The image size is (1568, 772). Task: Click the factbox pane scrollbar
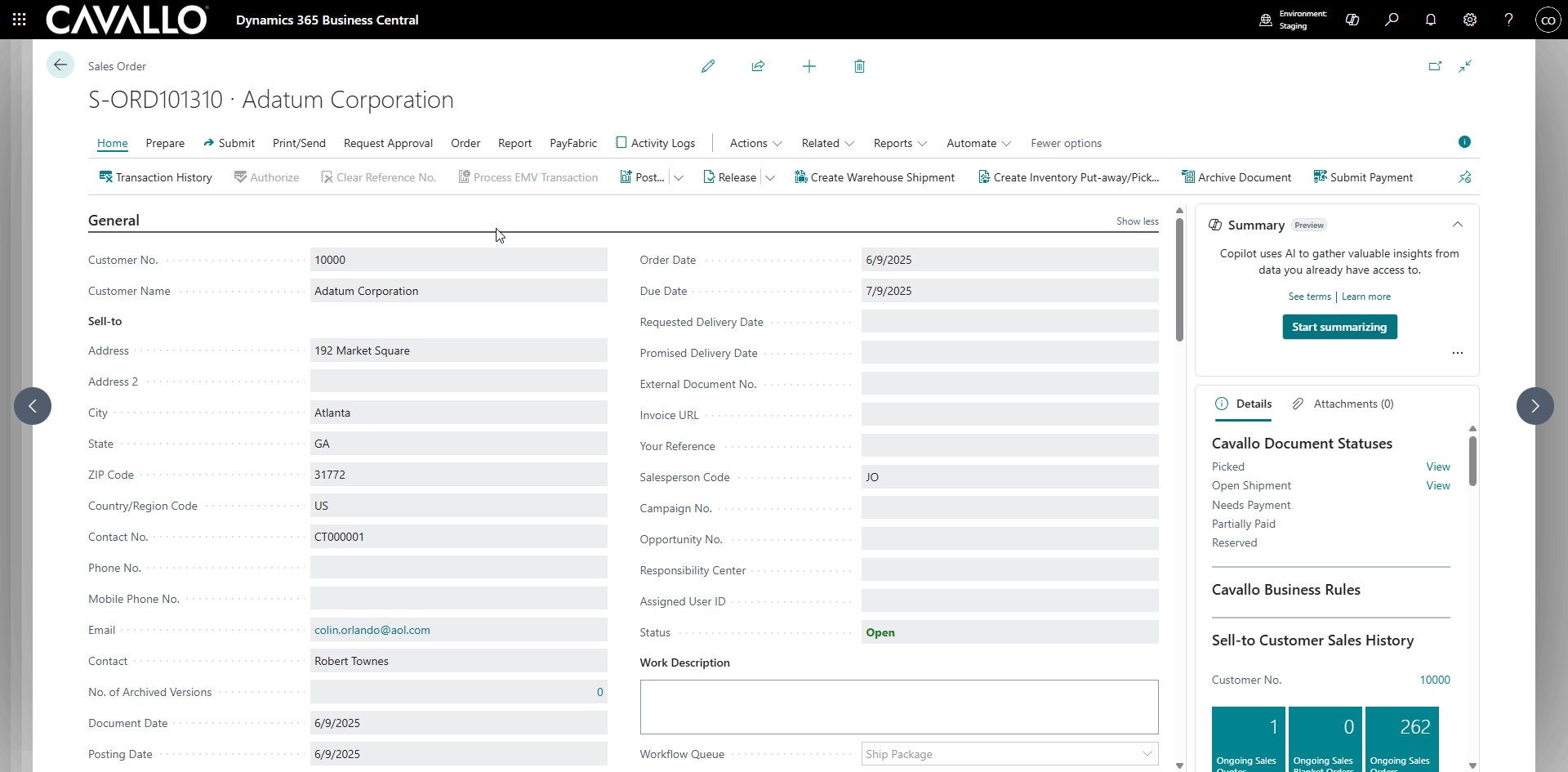point(1472,461)
